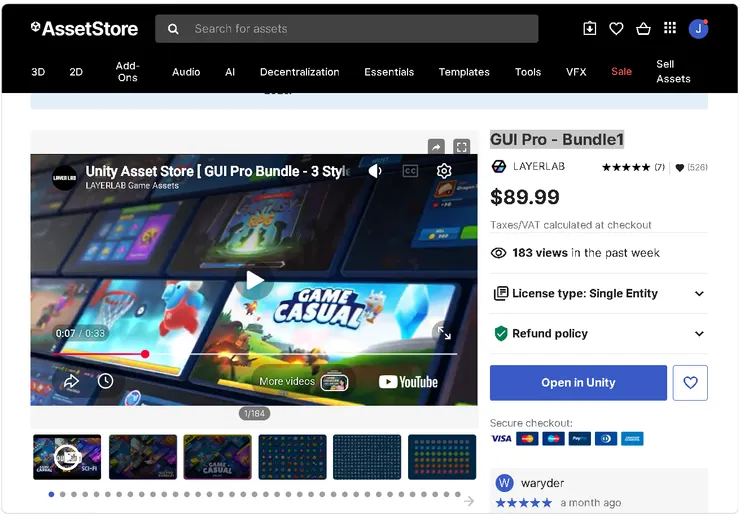Viewport: 740px width, 514px height.
Task: Open the VFX category menu
Action: point(576,72)
